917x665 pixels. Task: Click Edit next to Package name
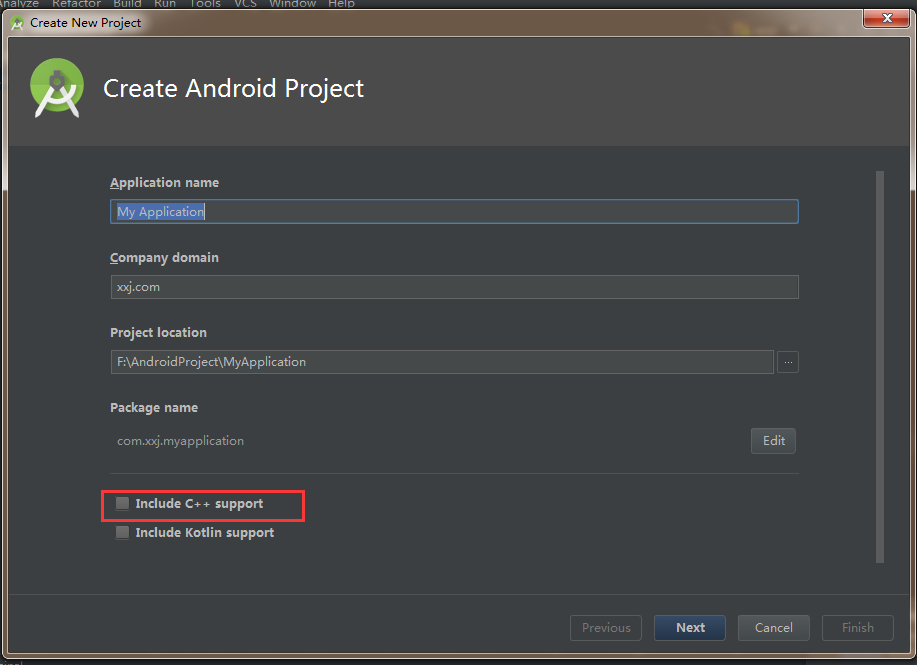[773, 441]
